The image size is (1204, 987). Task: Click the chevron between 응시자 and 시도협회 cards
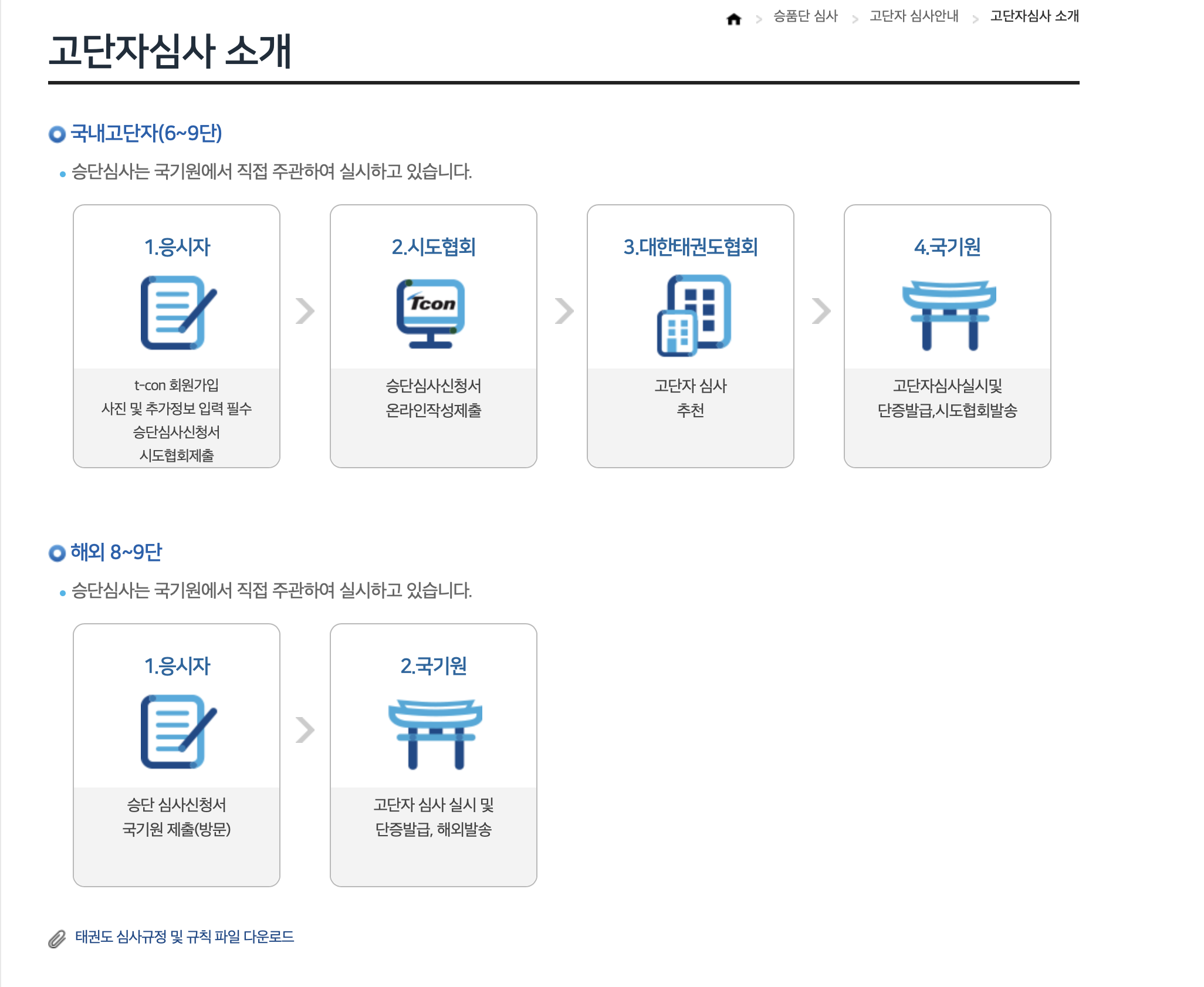tap(305, 313)
